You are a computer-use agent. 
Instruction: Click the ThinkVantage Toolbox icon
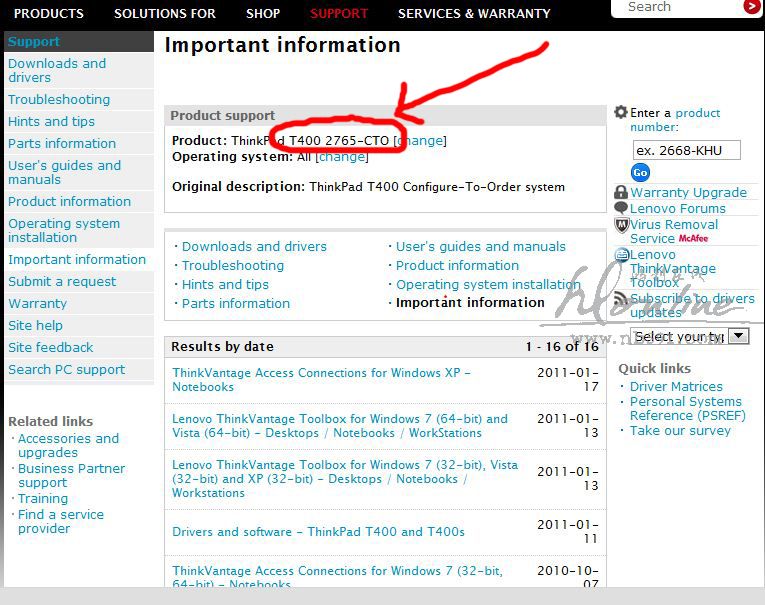[621, 256]
